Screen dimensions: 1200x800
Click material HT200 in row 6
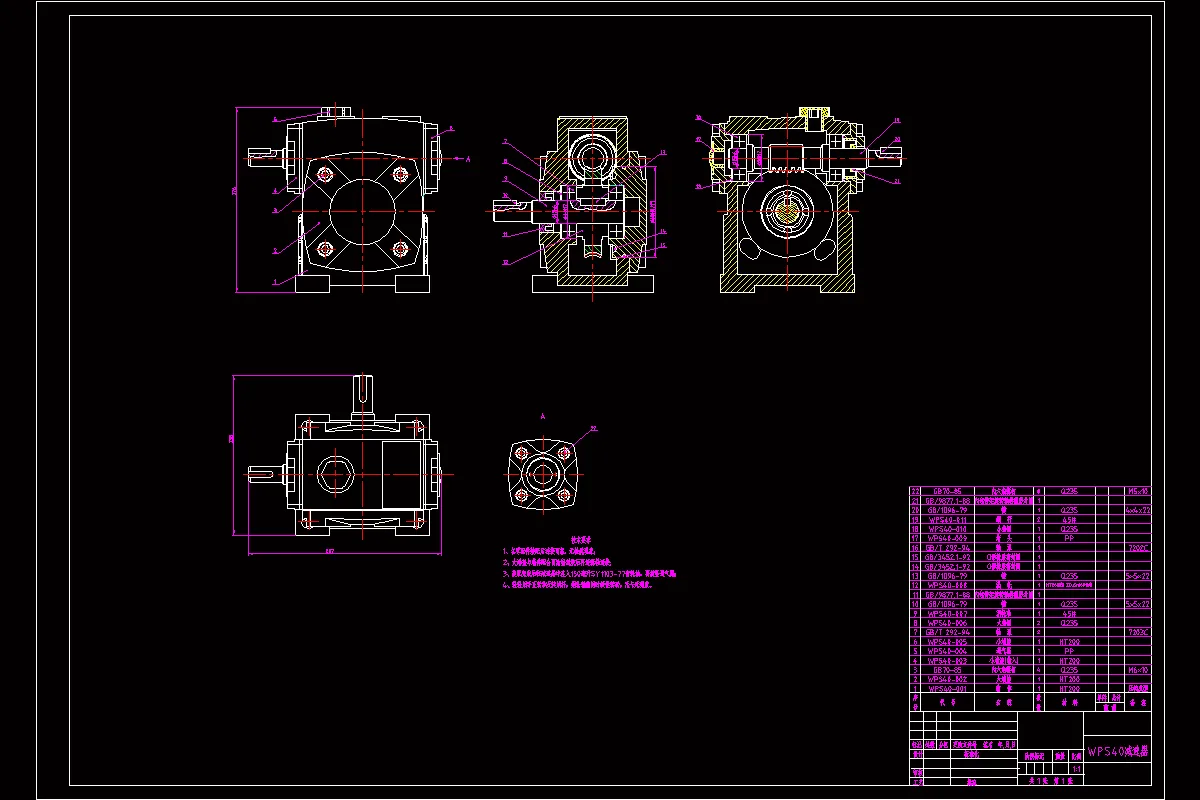[1069, 642]
